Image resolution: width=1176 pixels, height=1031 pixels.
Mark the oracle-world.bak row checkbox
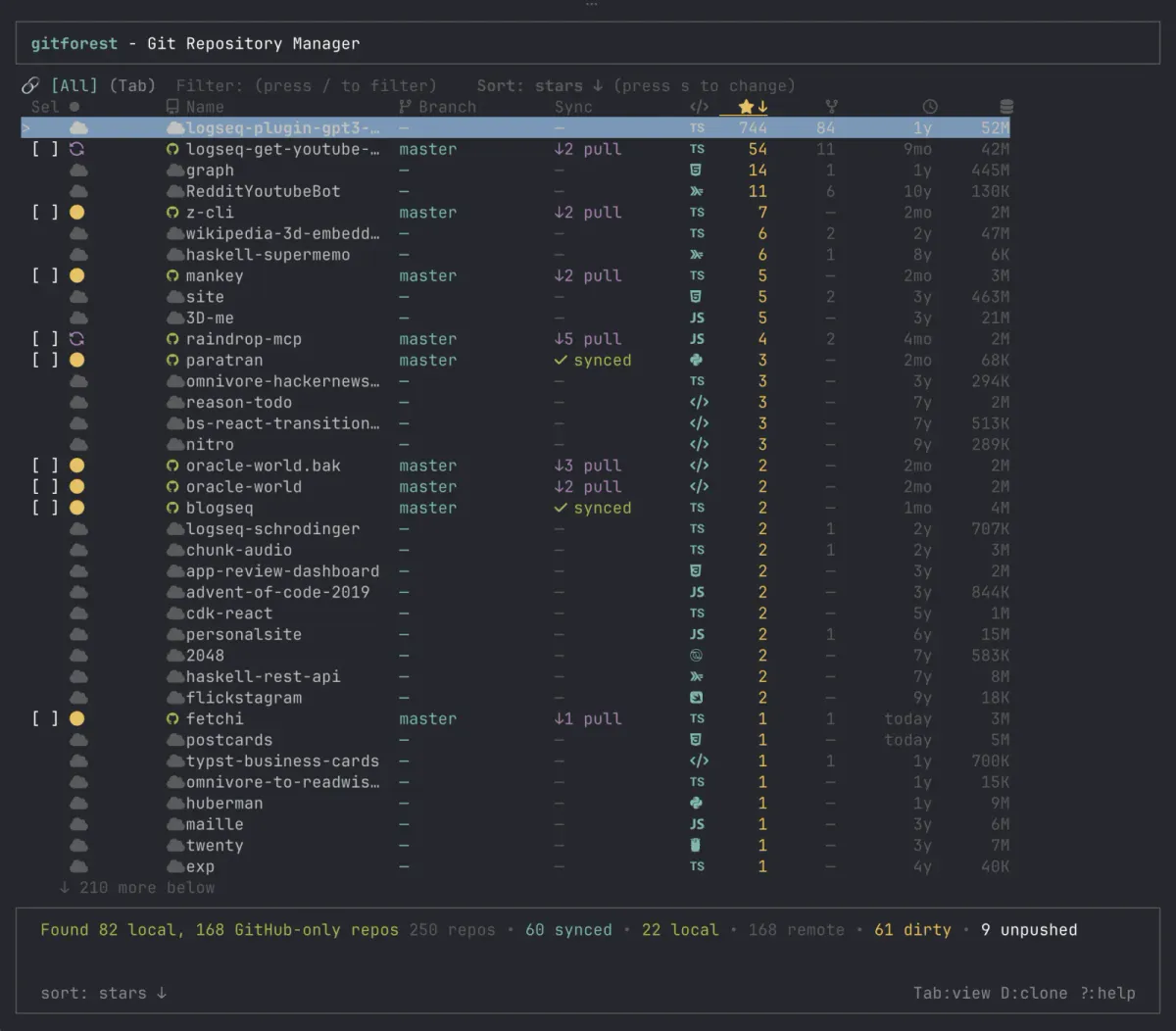(44, 466)
